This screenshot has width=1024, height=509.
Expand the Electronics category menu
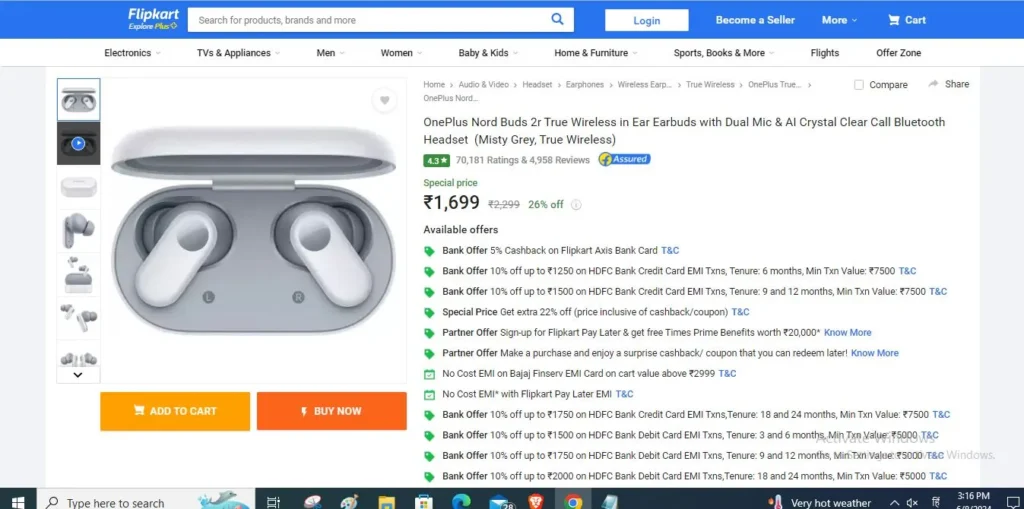[x=132, y=53]
